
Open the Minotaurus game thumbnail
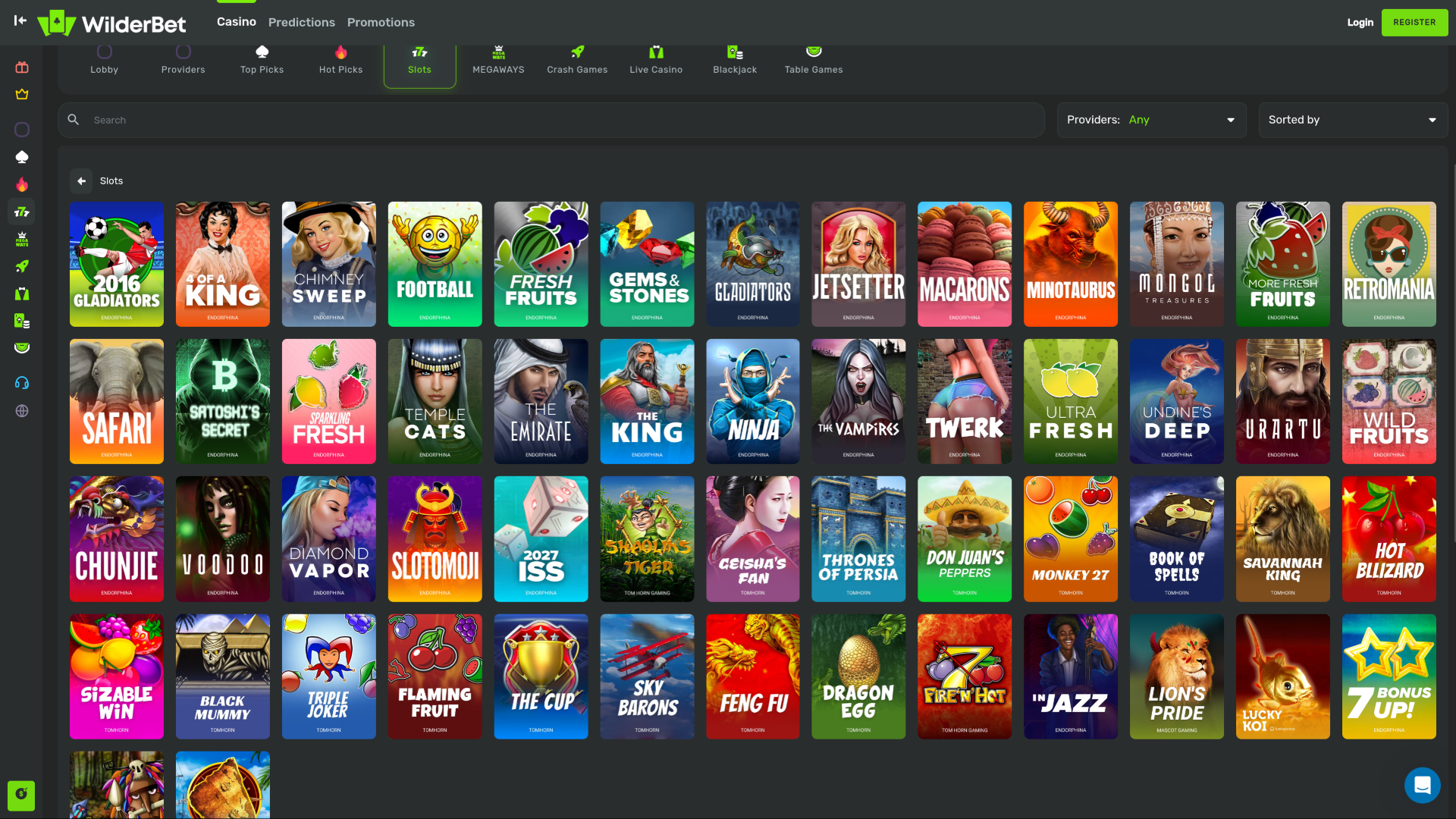click(1070, 264)
